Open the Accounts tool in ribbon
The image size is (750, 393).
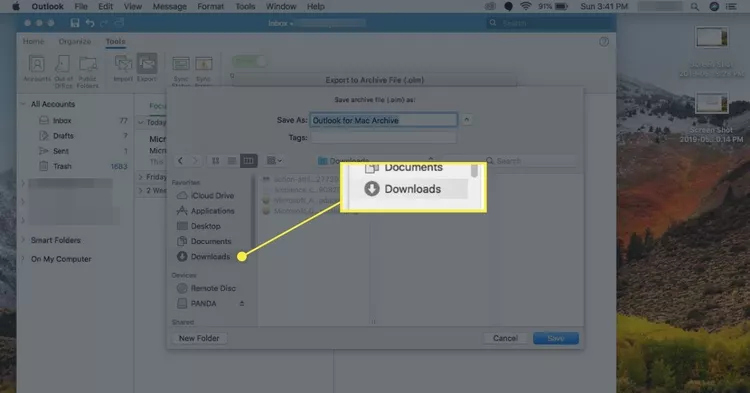click(37, 68)
